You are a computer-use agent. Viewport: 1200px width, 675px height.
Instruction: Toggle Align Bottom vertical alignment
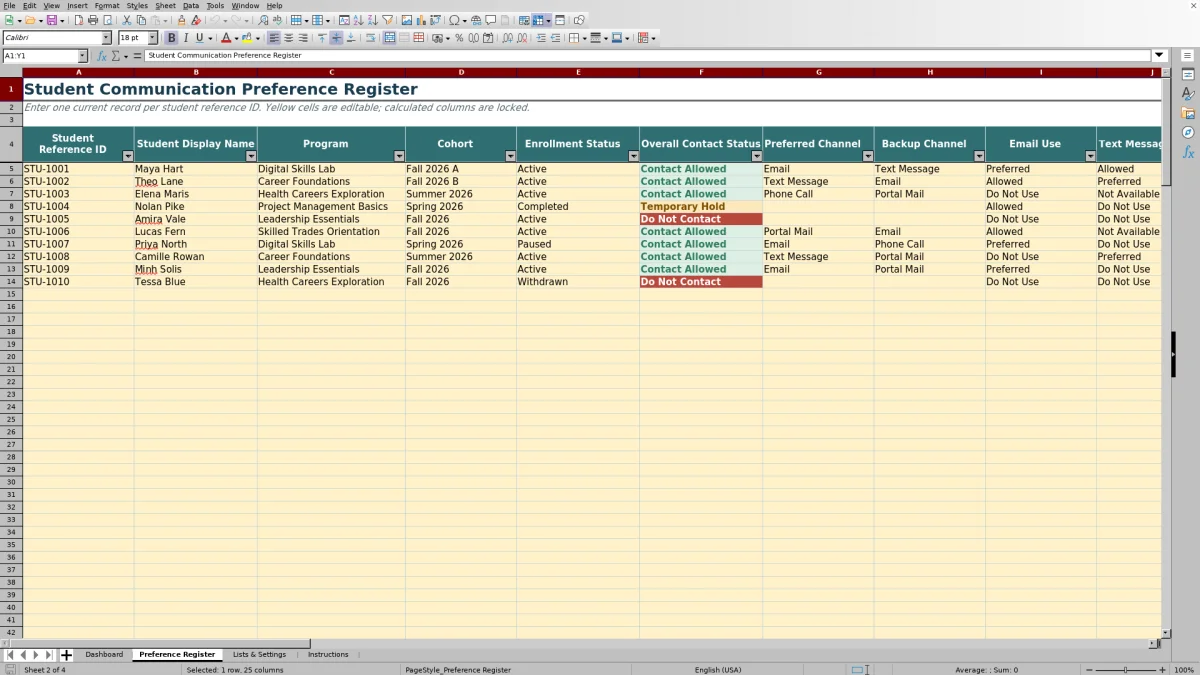(350, 38)
